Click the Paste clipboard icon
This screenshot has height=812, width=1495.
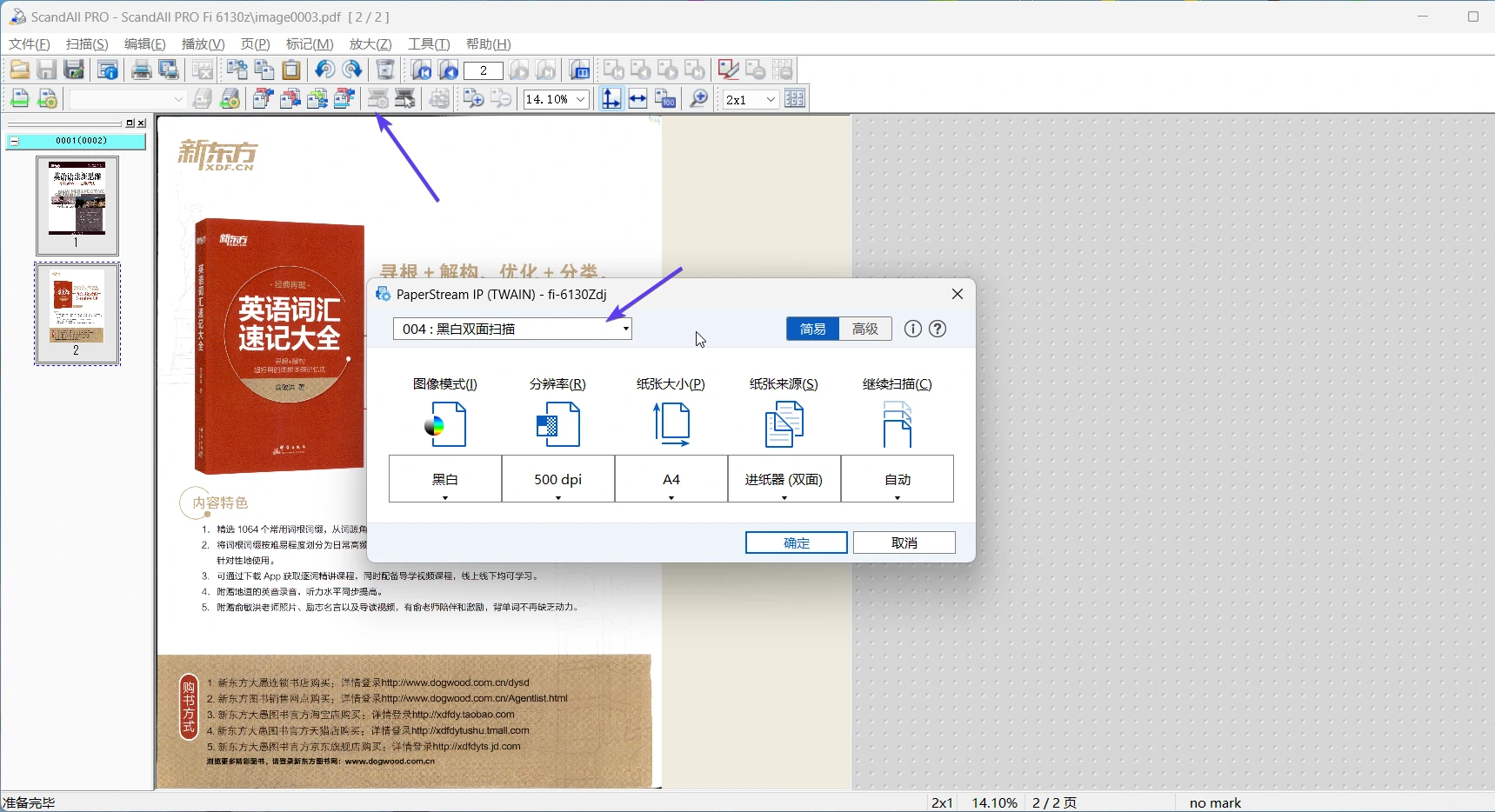(x=291, y=70)
